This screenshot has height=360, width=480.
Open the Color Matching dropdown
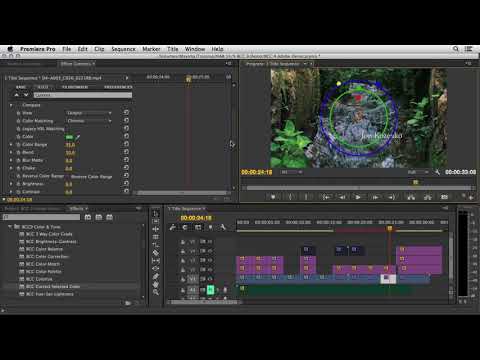89,121
